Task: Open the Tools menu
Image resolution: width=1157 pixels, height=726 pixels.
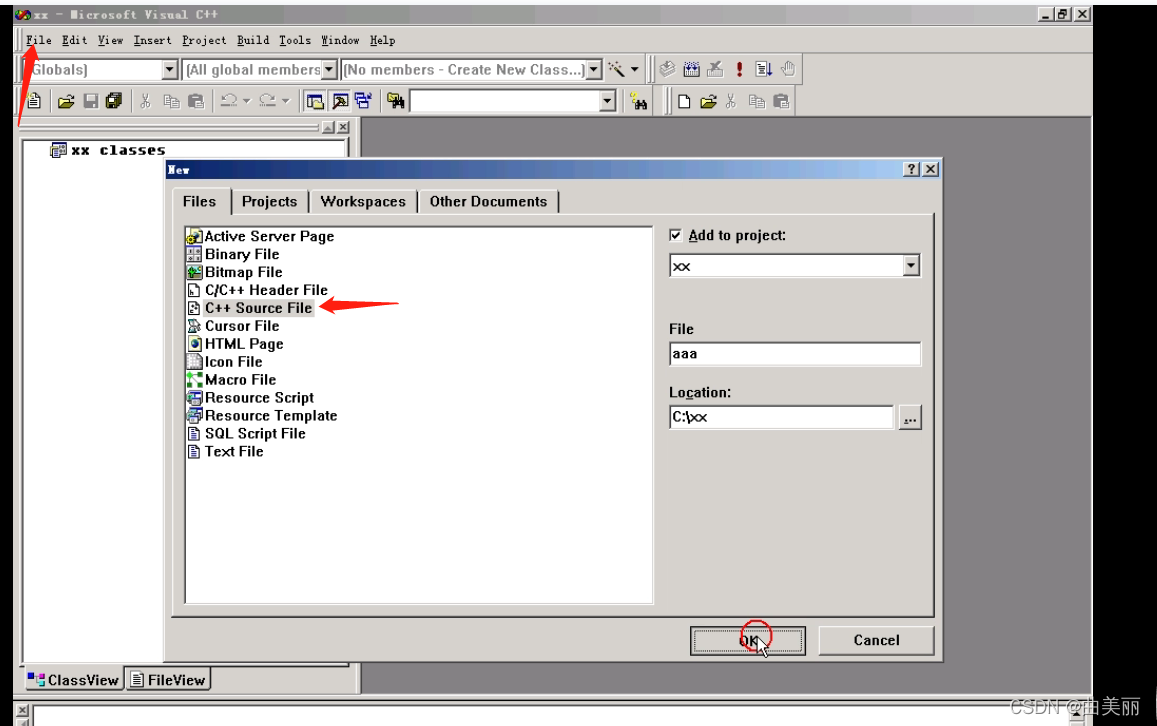Action: point(295,41)
